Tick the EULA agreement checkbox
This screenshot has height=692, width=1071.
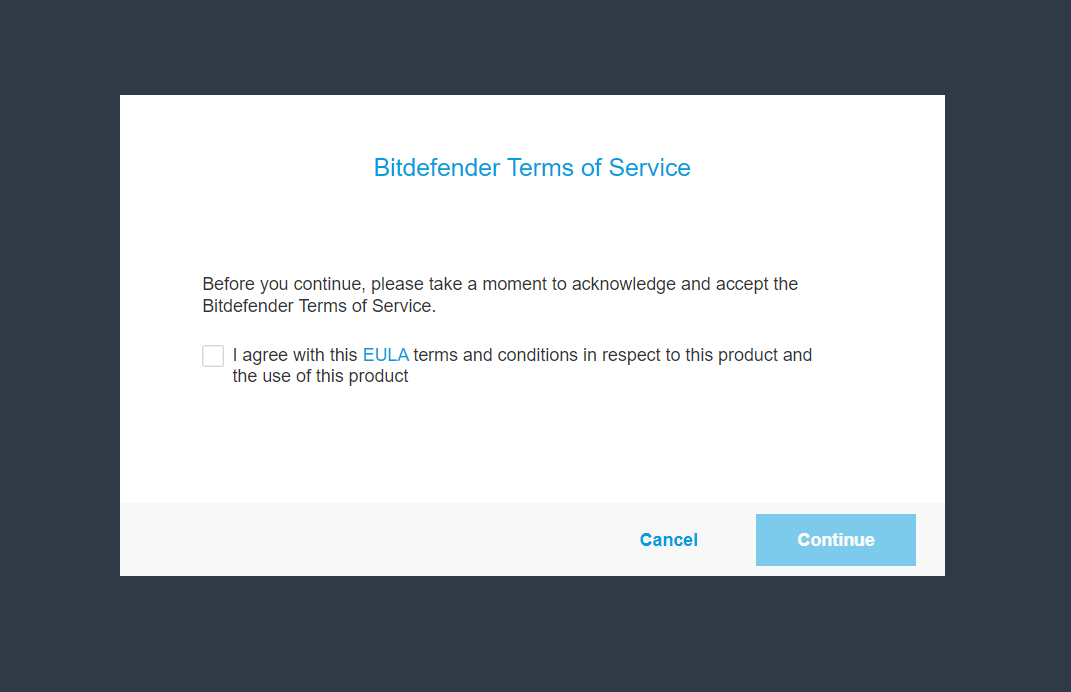tap(212, 356)
